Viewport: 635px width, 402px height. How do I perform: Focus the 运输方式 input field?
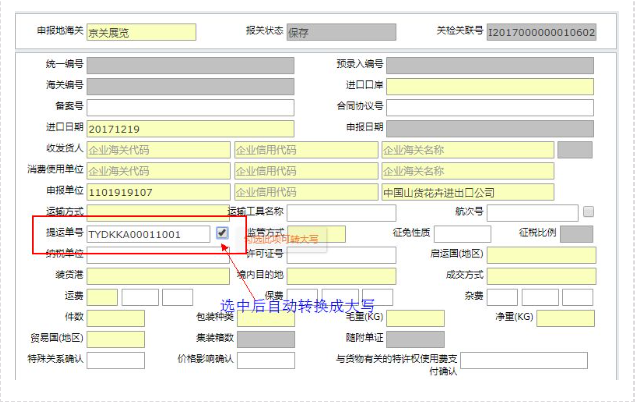coord(158,212)
